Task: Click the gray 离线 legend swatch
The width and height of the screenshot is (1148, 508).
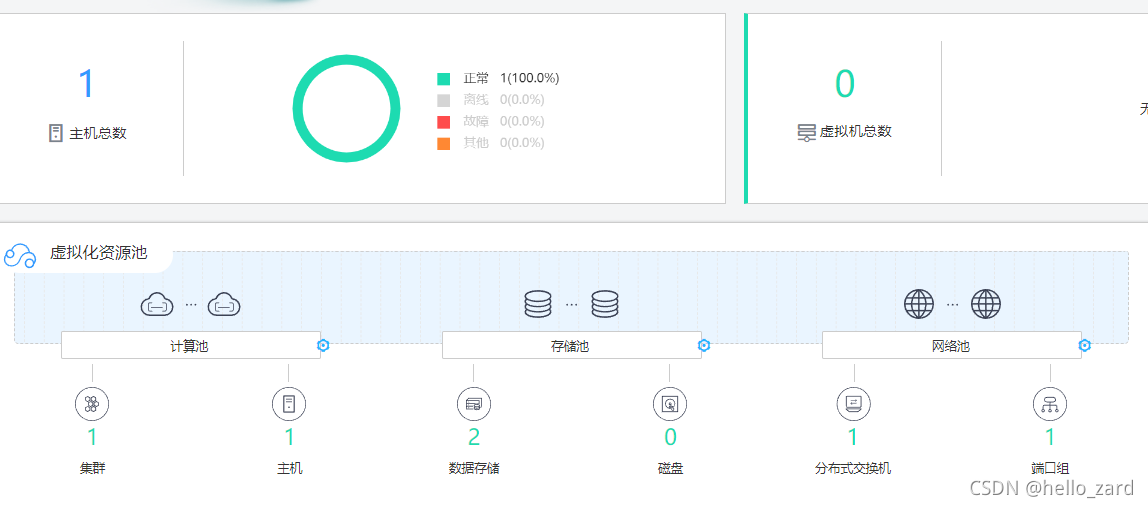Action: pos(443,100)
